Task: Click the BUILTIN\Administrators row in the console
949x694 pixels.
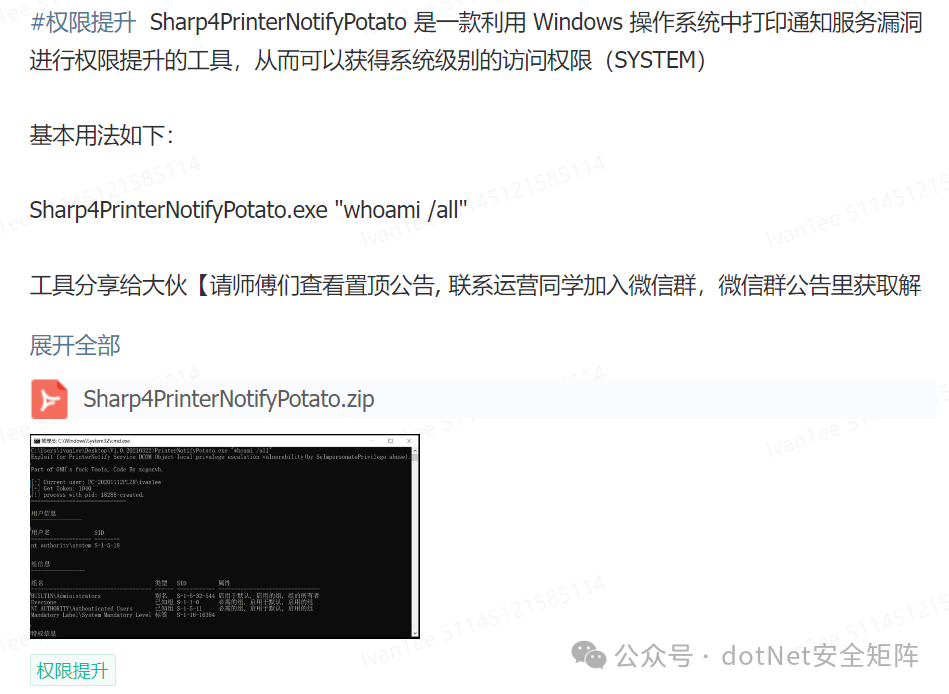Action: coord(175,596)
